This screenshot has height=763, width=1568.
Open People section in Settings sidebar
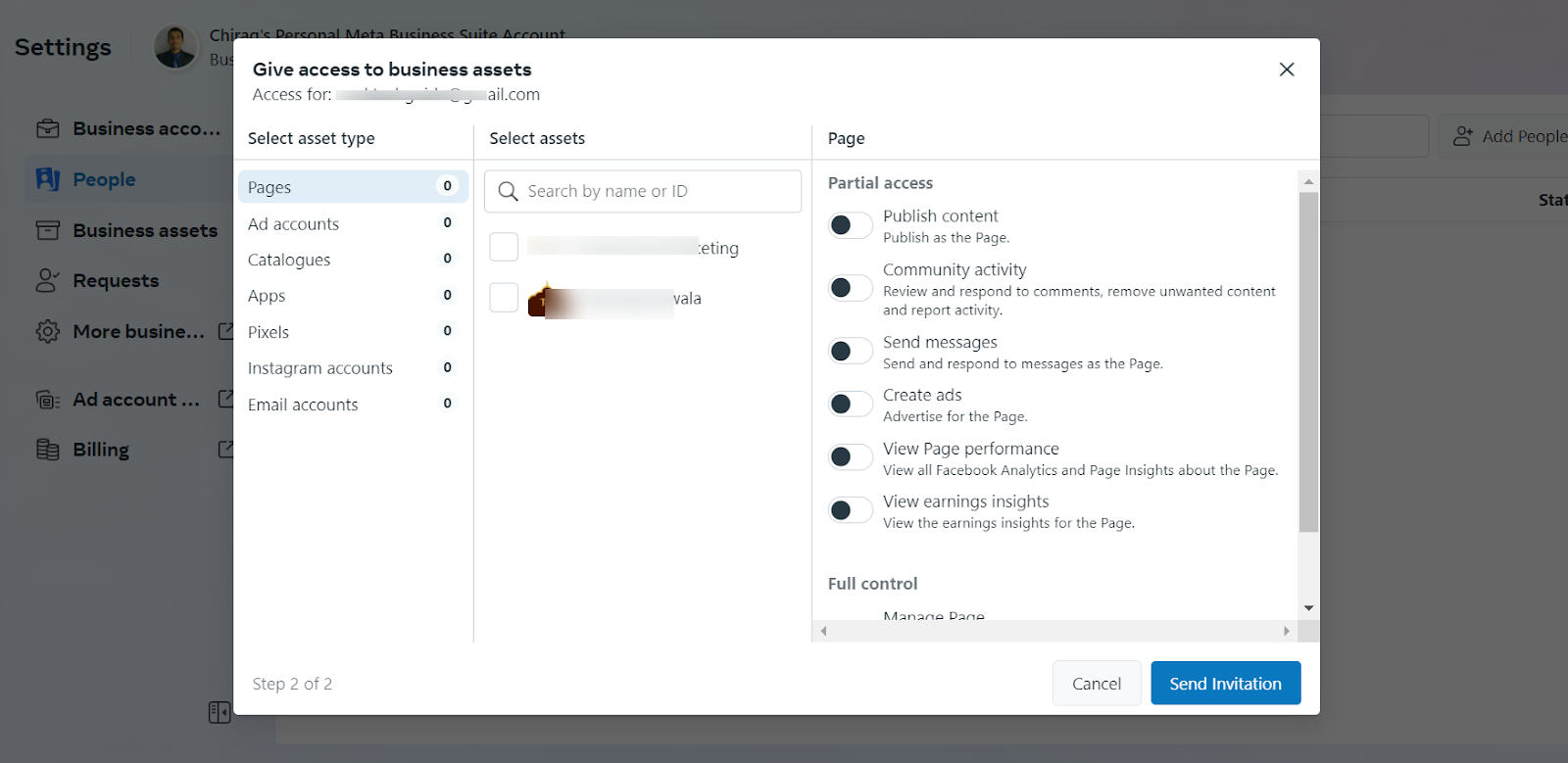(x=127, y=179)
